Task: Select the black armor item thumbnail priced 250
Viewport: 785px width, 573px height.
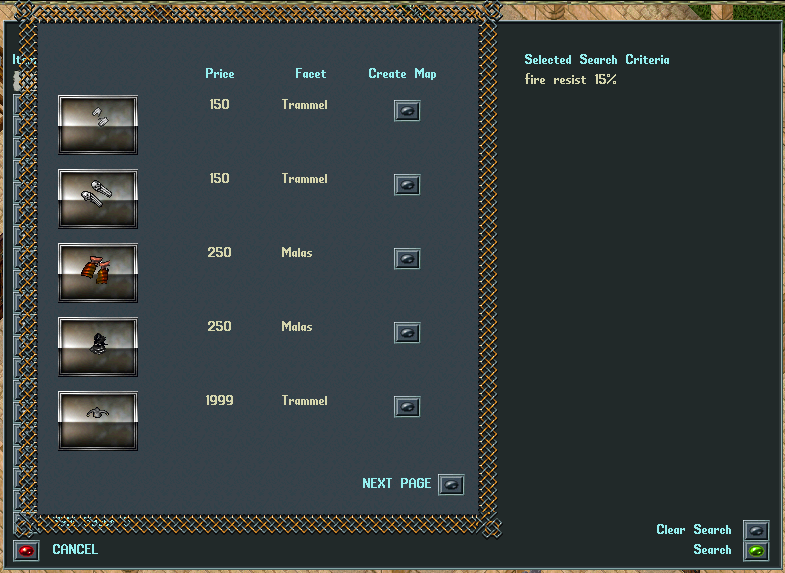Action: click(98, 347)
